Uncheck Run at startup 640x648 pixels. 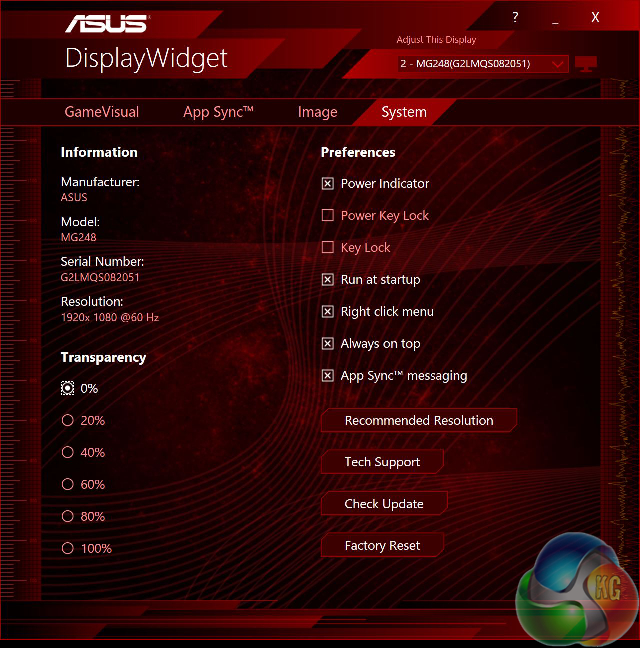tap(328, 279)
